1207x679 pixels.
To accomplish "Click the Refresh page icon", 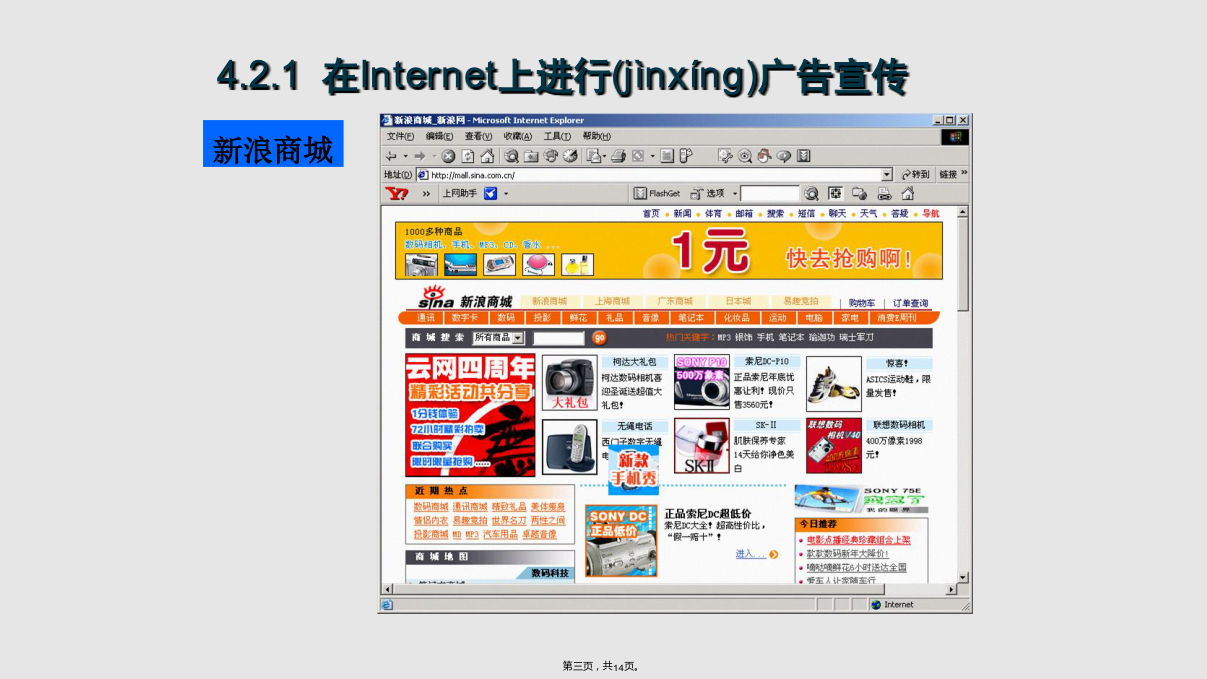I will coord(468,156).
